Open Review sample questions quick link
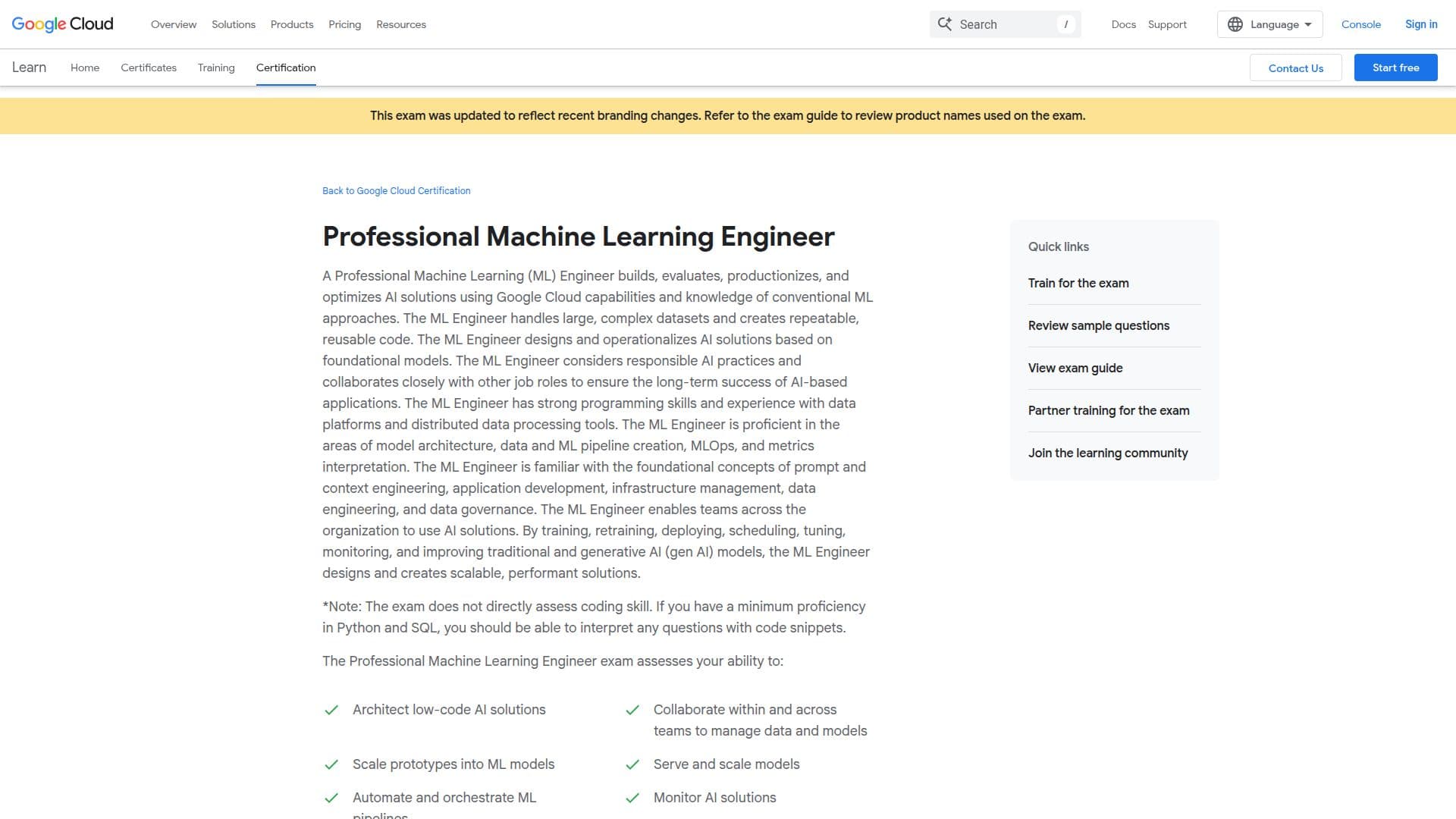Screen dimensions: 1456x819 point(1098,325)
